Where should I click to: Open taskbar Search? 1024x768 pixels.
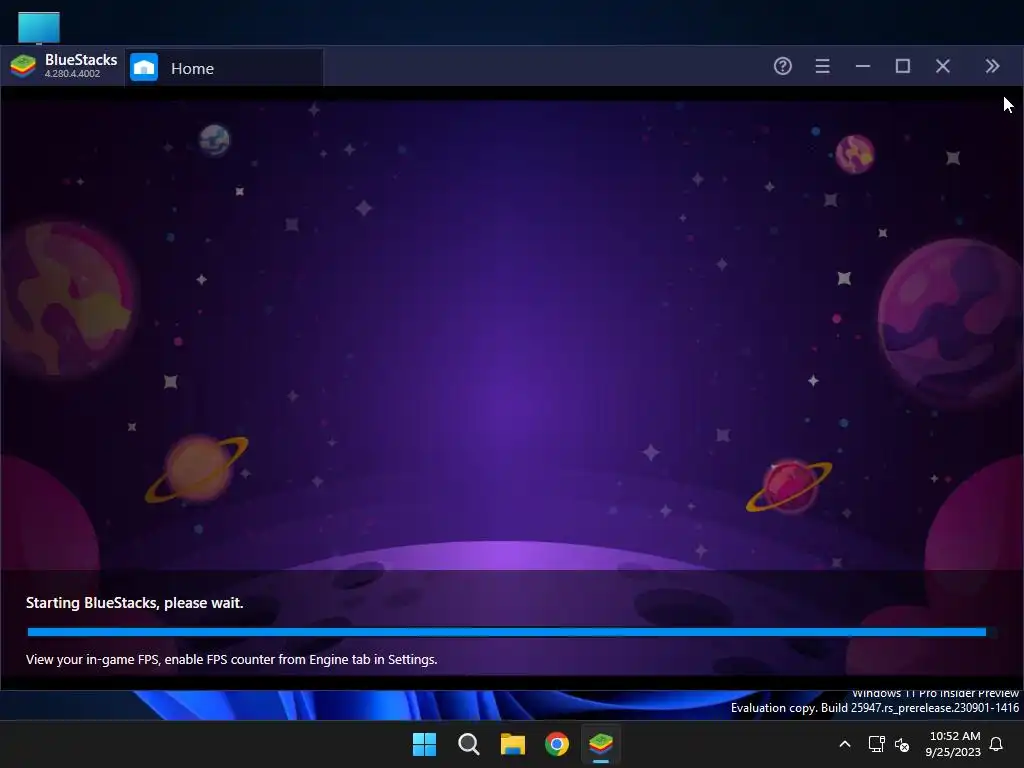[x=468, y=744]
